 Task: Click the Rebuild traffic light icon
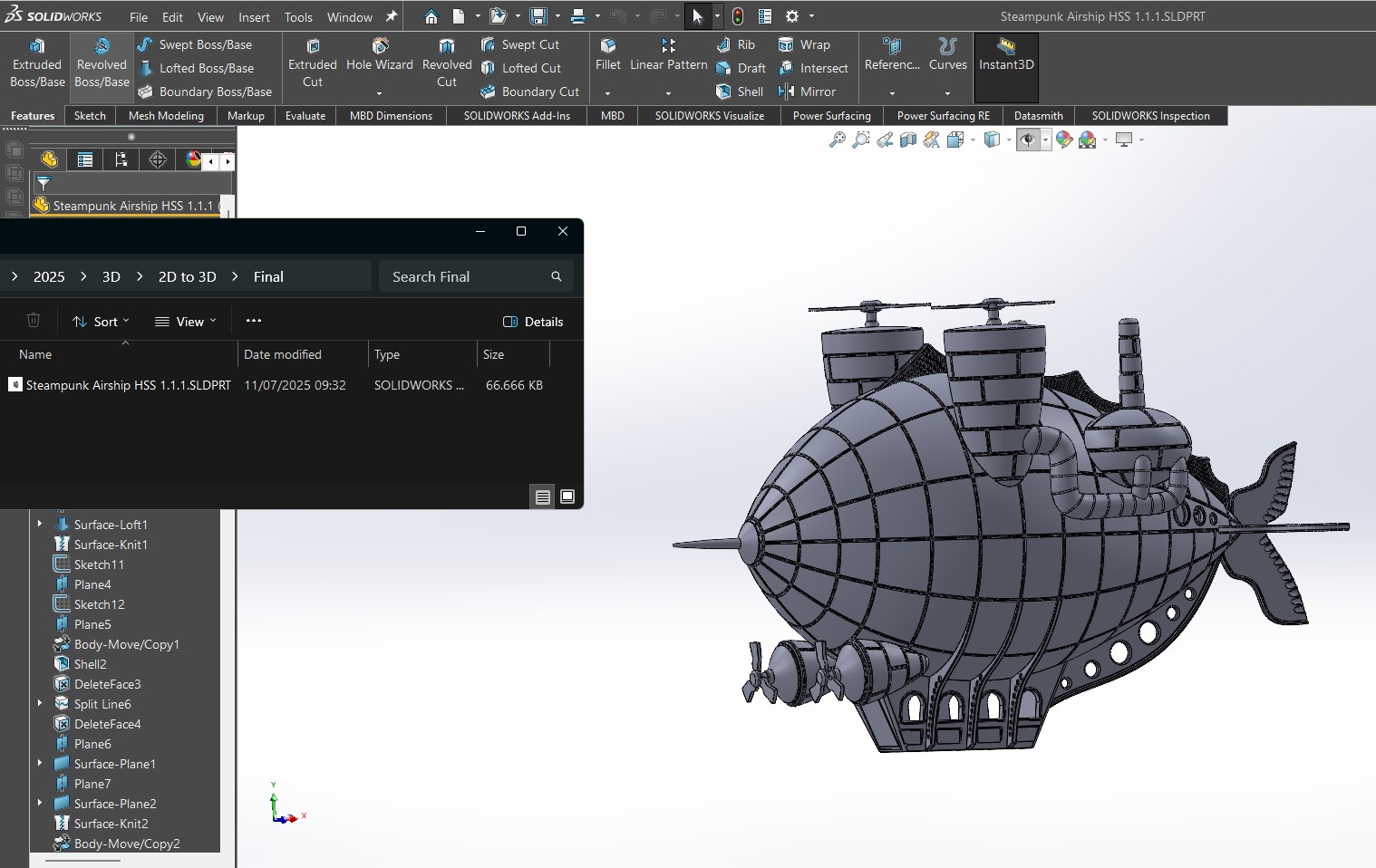point(738,16)
